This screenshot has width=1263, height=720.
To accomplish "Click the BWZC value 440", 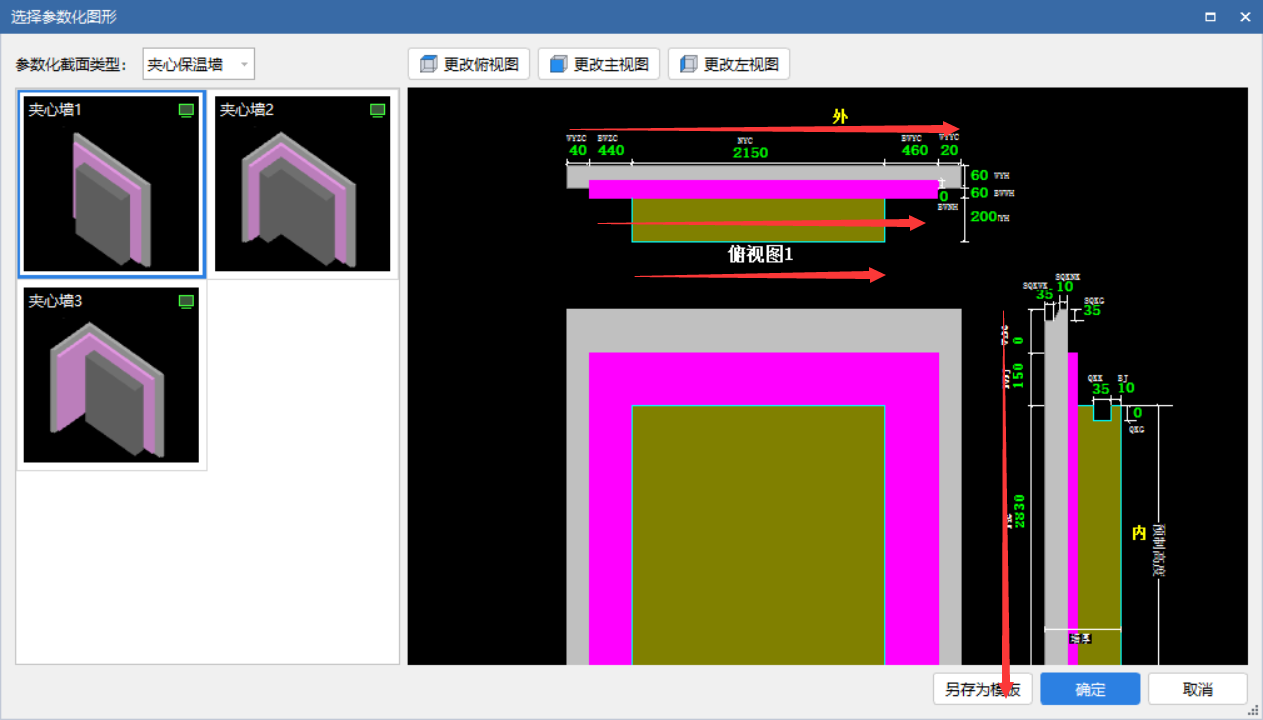I will (611, 151).
